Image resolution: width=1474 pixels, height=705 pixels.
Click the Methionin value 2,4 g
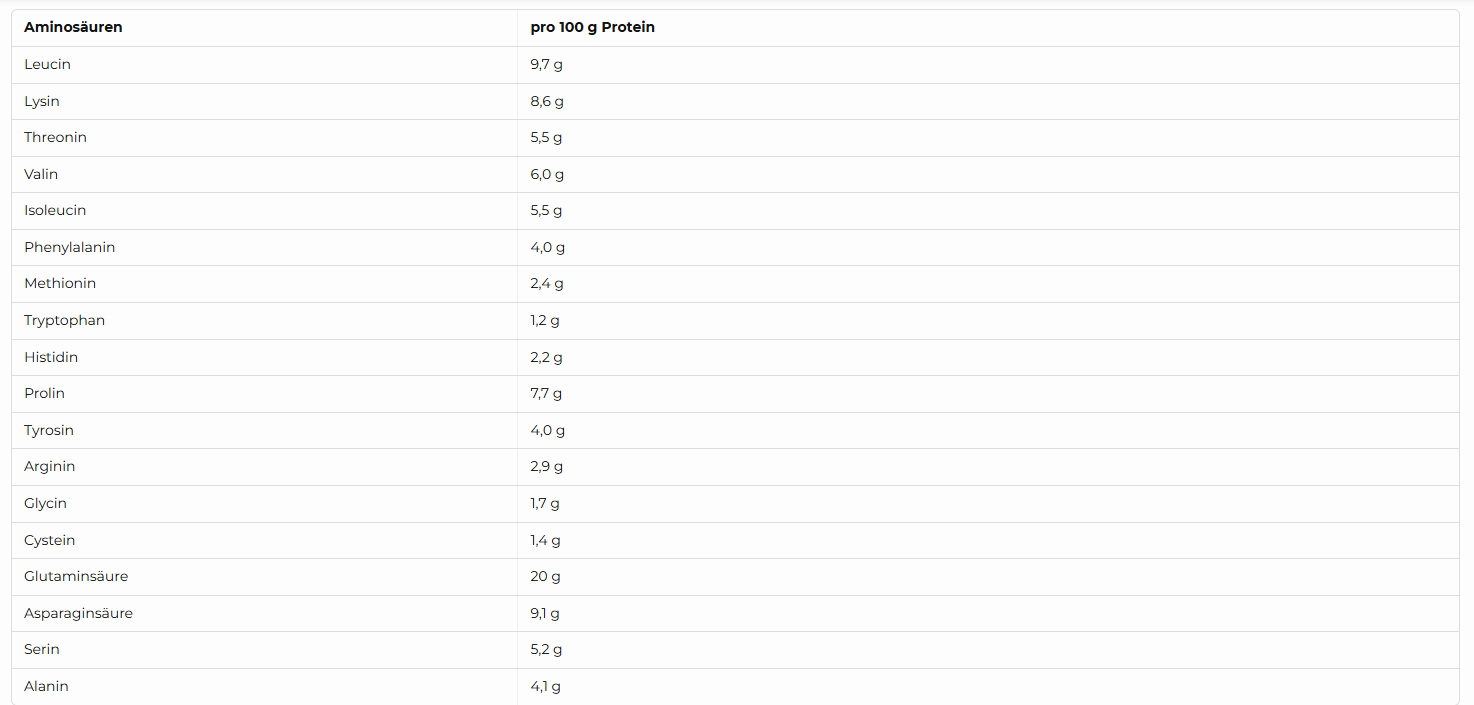coord(547,284)
